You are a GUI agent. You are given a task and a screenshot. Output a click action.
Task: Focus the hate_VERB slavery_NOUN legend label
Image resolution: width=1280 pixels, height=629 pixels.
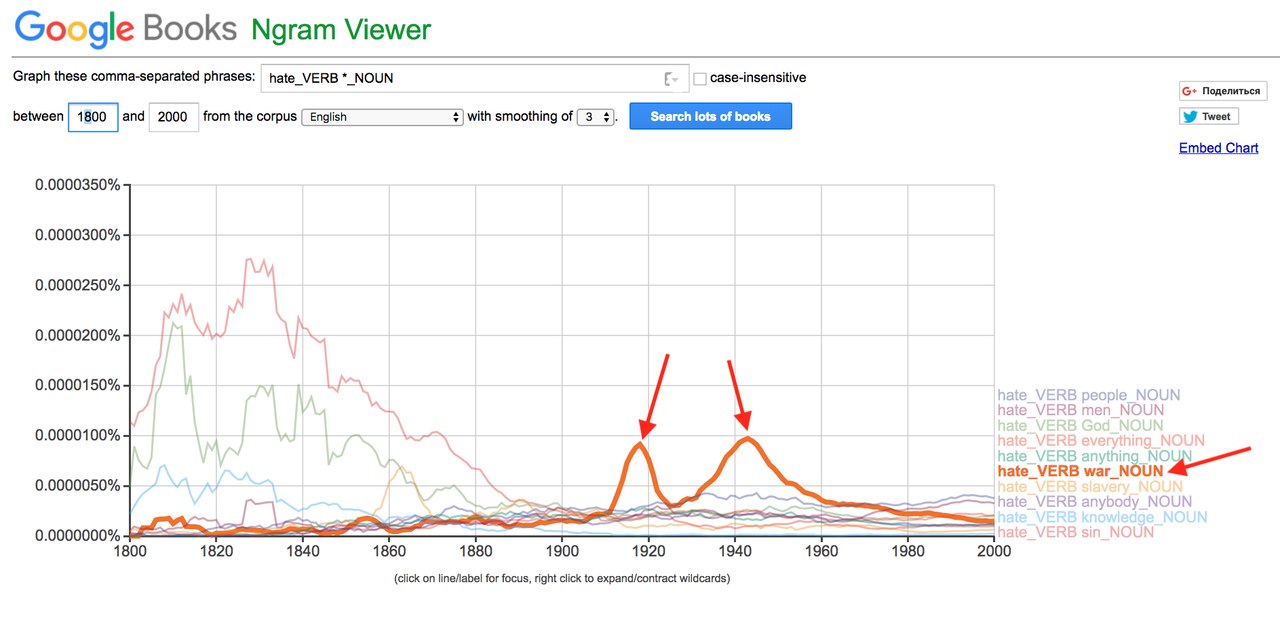tap(1090, 486)
